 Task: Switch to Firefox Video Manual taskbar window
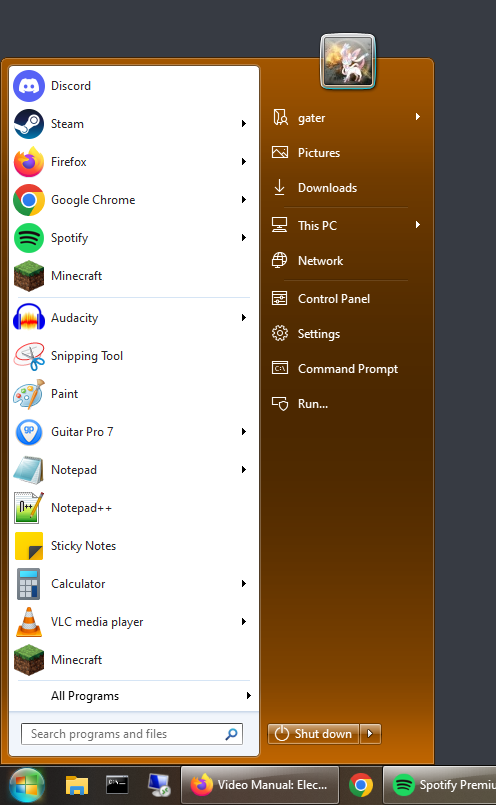click(260, 785)
